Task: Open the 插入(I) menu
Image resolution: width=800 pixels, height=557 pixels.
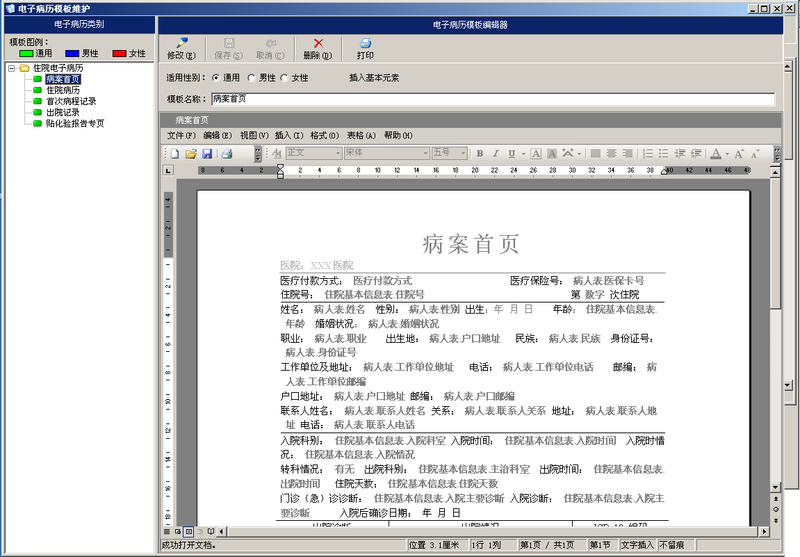Action: pos(289,135)
